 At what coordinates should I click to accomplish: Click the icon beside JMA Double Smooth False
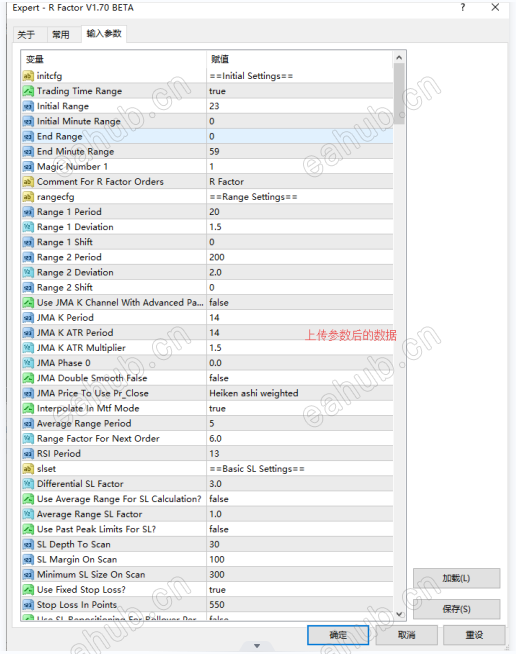point(28,378)
